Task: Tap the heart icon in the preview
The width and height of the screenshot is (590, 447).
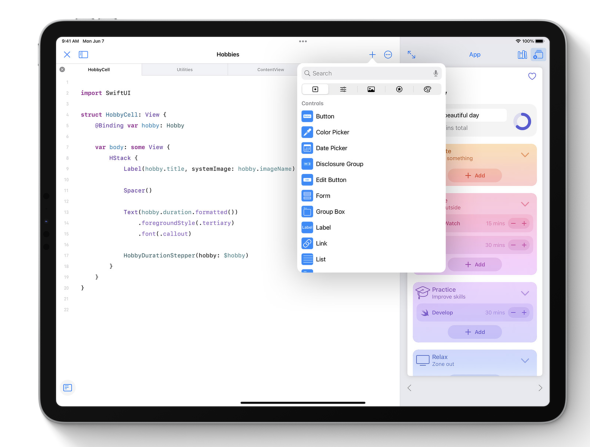Action: [x=532, y=76]
